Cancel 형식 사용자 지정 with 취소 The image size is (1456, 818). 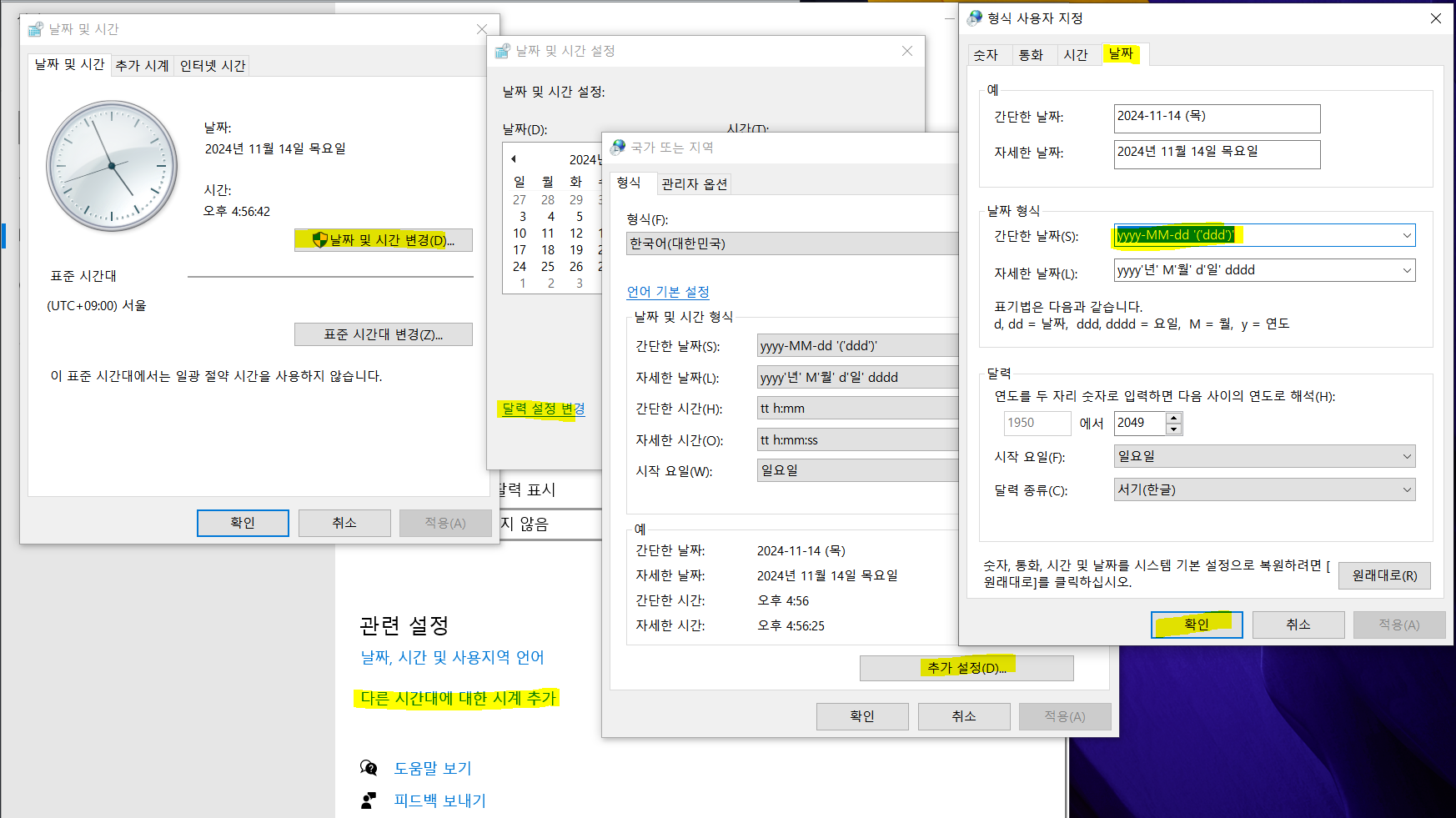coord(1298,625)
